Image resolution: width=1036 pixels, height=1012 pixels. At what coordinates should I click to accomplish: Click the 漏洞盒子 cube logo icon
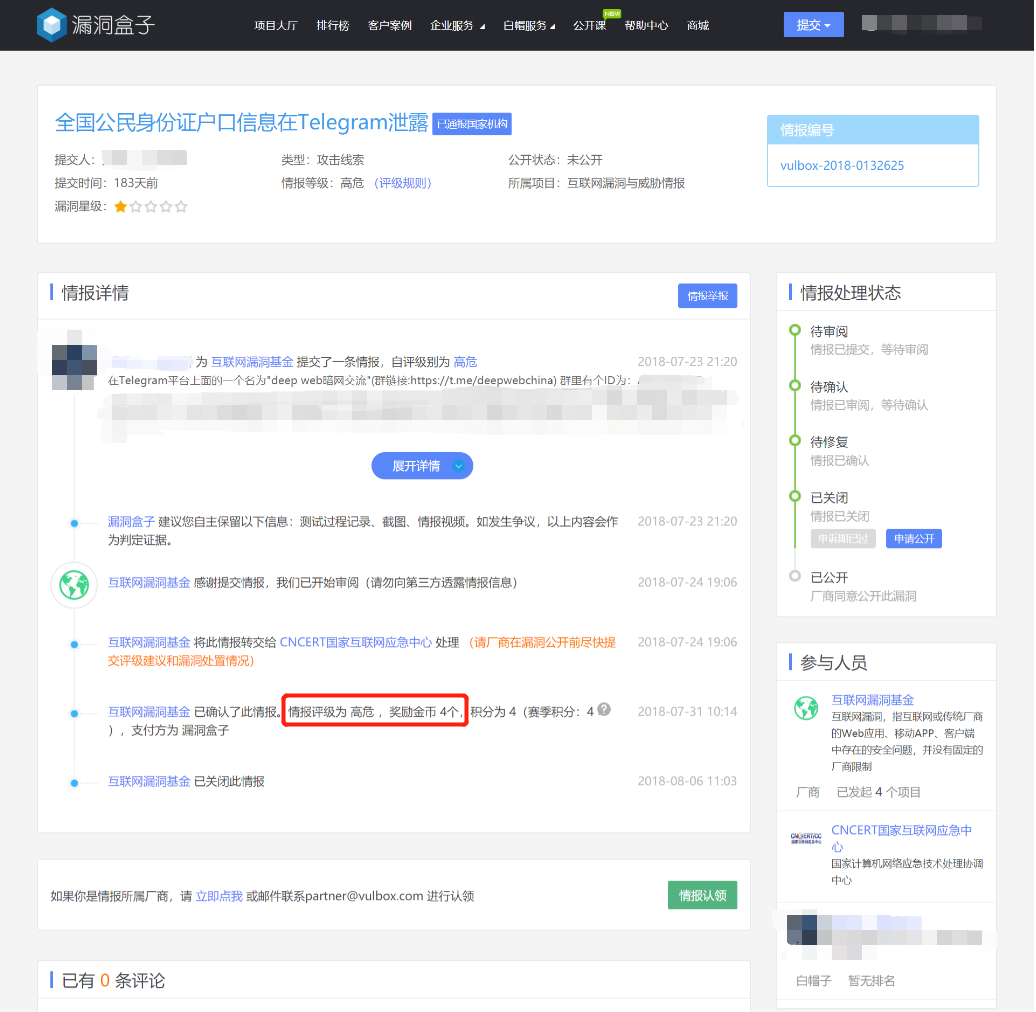(x=52, y=25)
